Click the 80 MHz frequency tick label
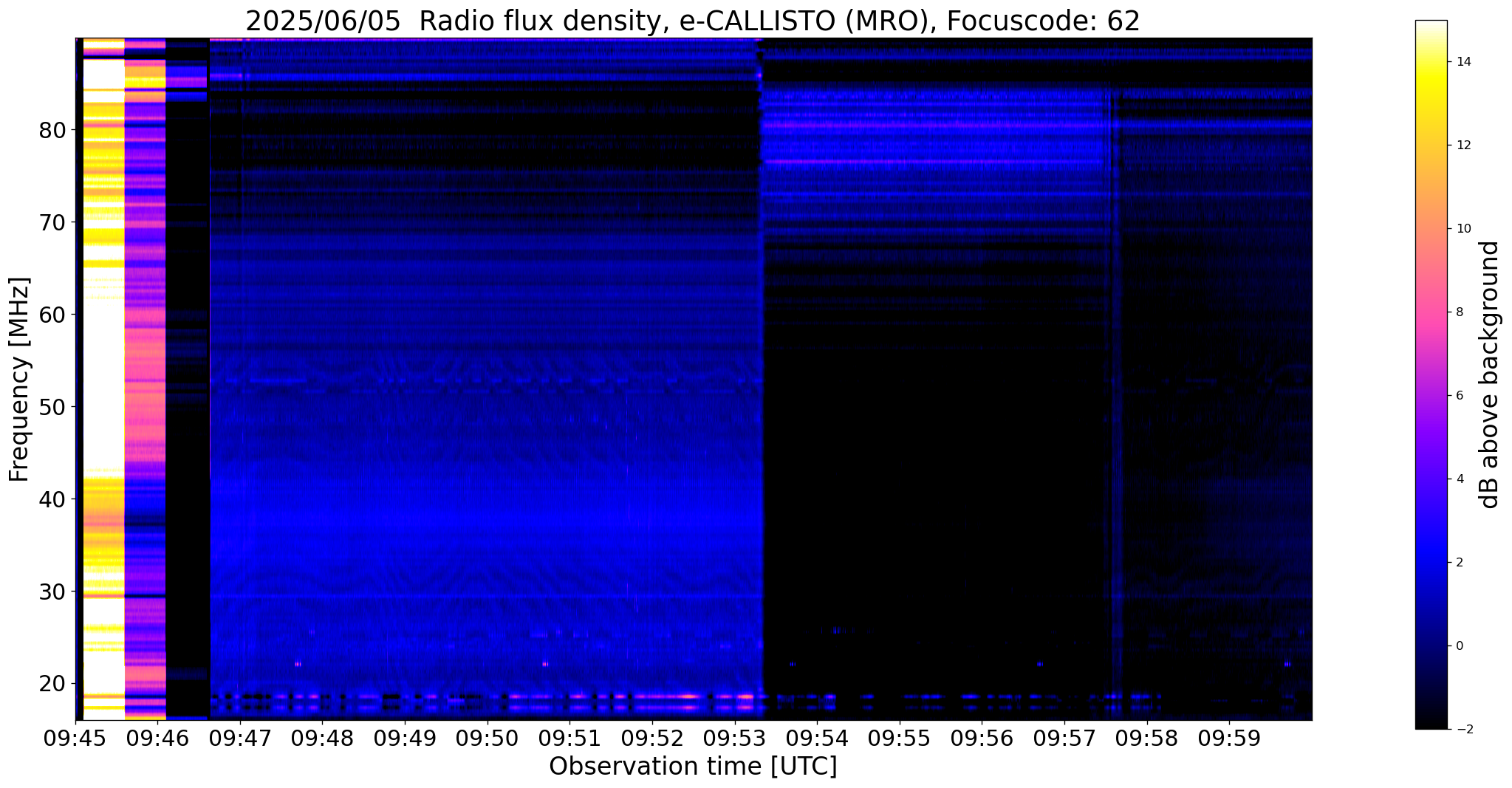 (52, 130)
